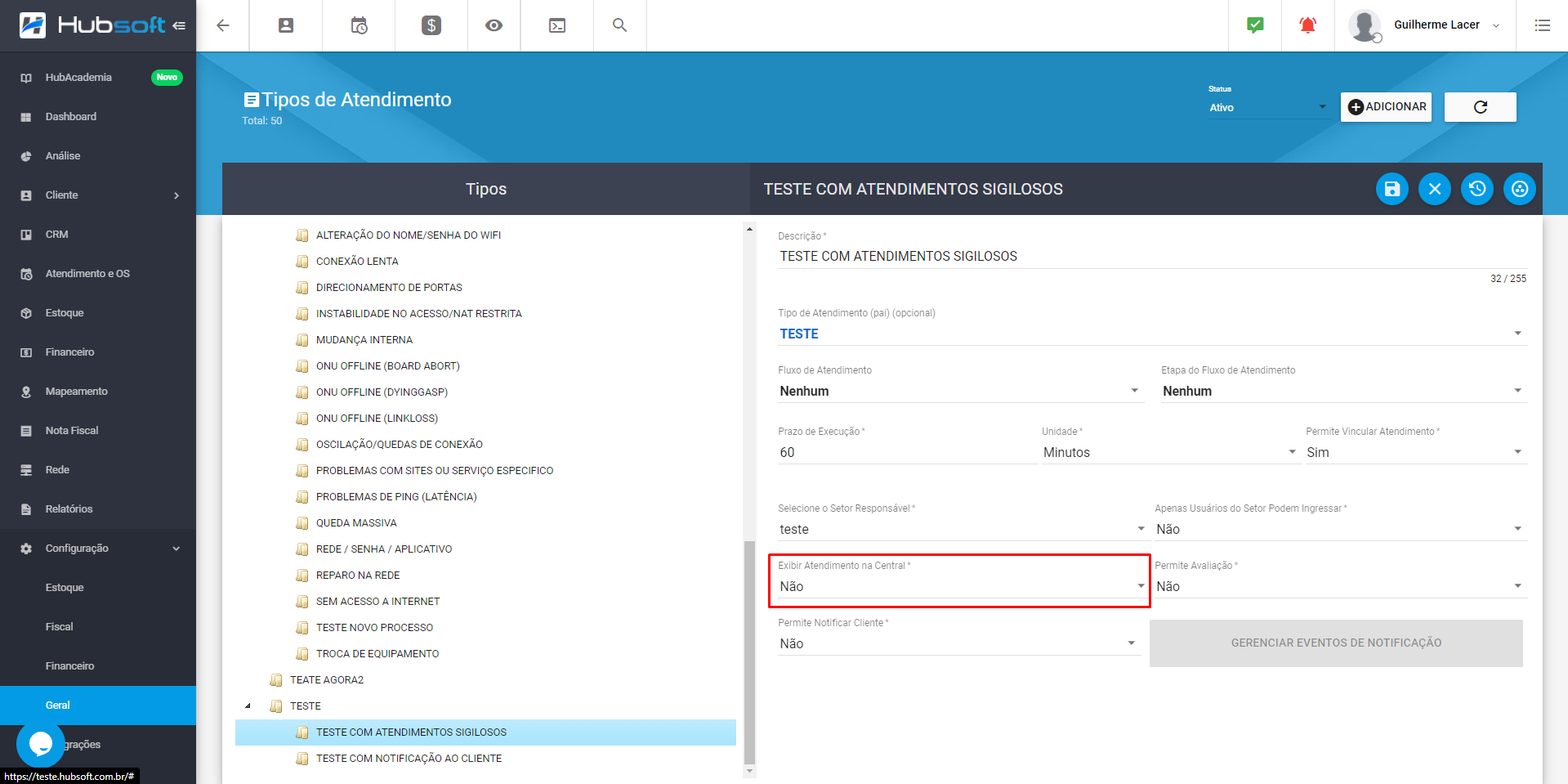Open Exibir Atendimento na Central dropdown
1568x784 pixels.
963,586
